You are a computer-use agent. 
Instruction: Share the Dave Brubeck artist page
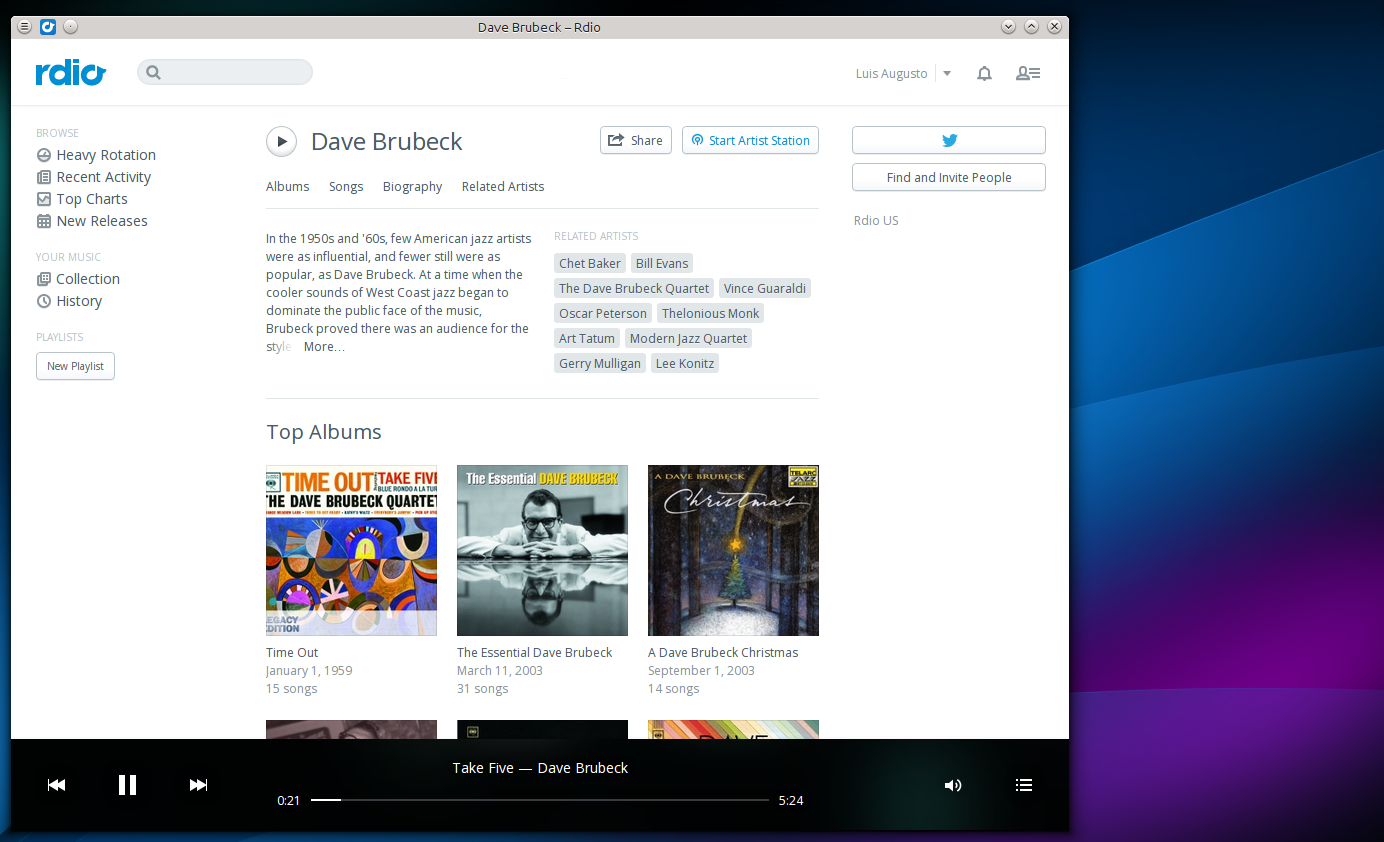click(x=635, y=140)
